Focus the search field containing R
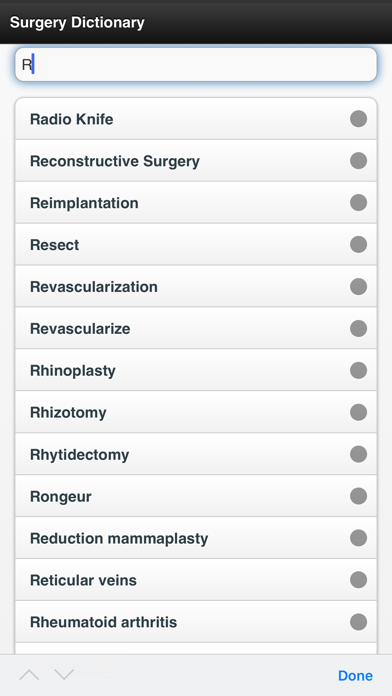This screenshot has width=392, height=696. tap(196, 65)
